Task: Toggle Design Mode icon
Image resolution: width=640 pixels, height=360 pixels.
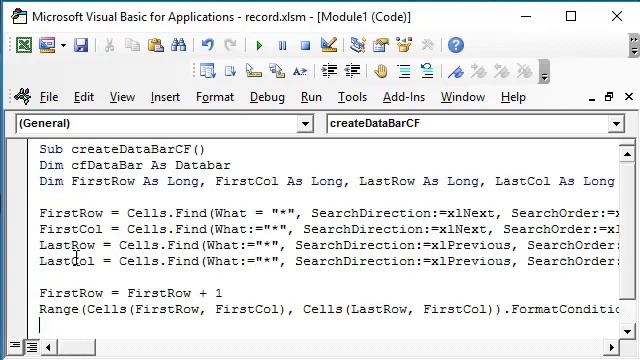Action: click(x=329, y=45)
